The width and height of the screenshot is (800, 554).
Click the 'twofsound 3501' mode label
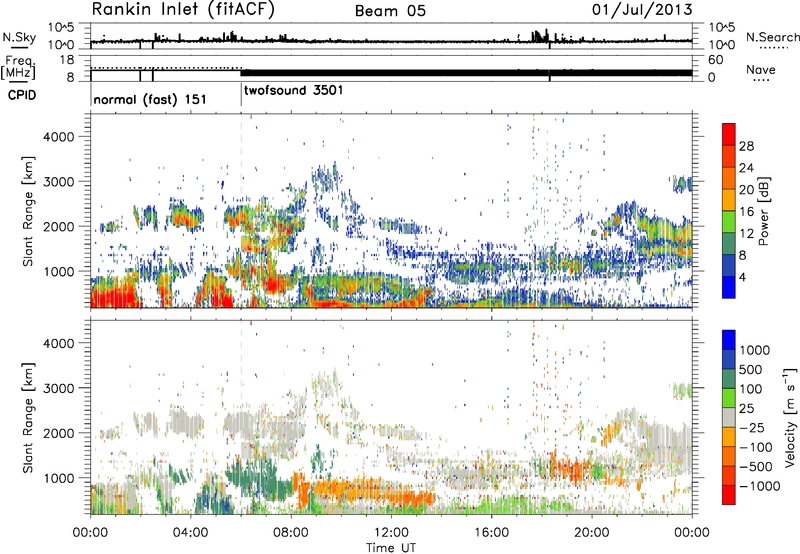pyautogui.click(x=294, y=91)
